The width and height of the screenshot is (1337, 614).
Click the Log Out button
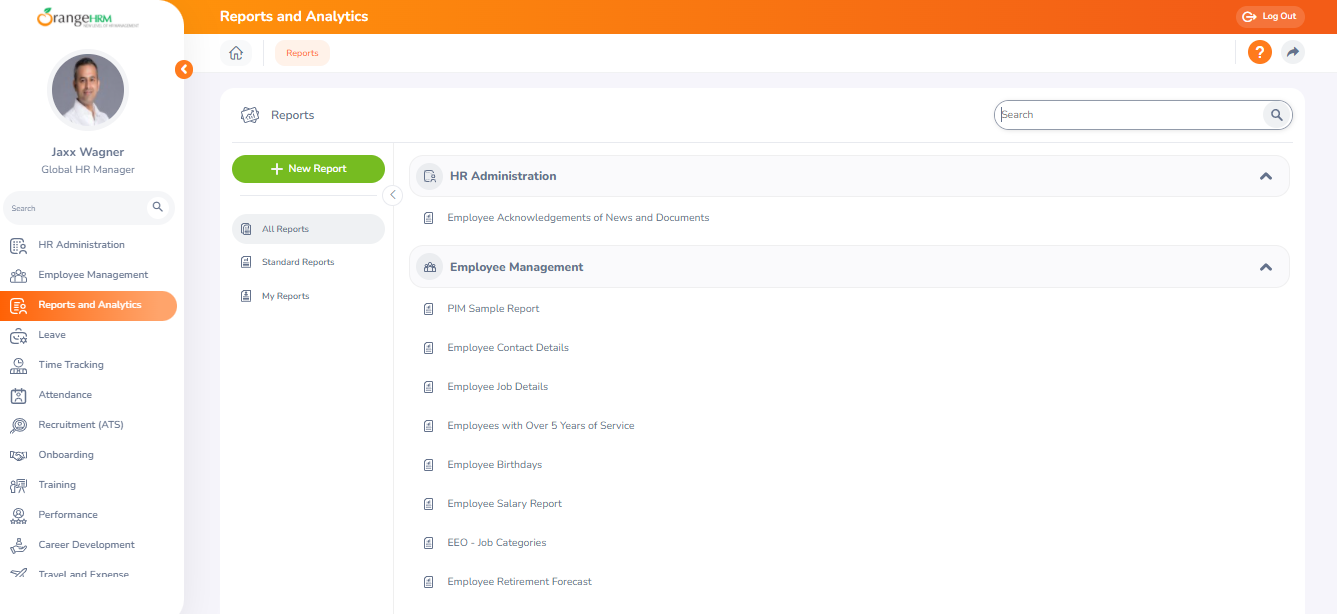1270,16
